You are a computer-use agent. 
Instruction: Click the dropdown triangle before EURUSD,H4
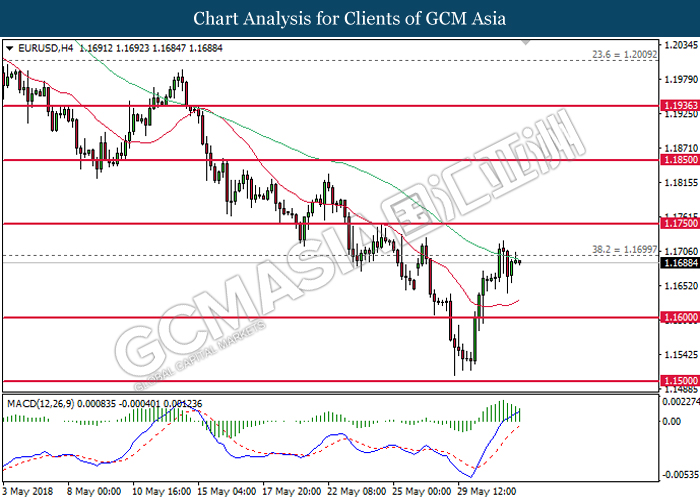point(9,48)
